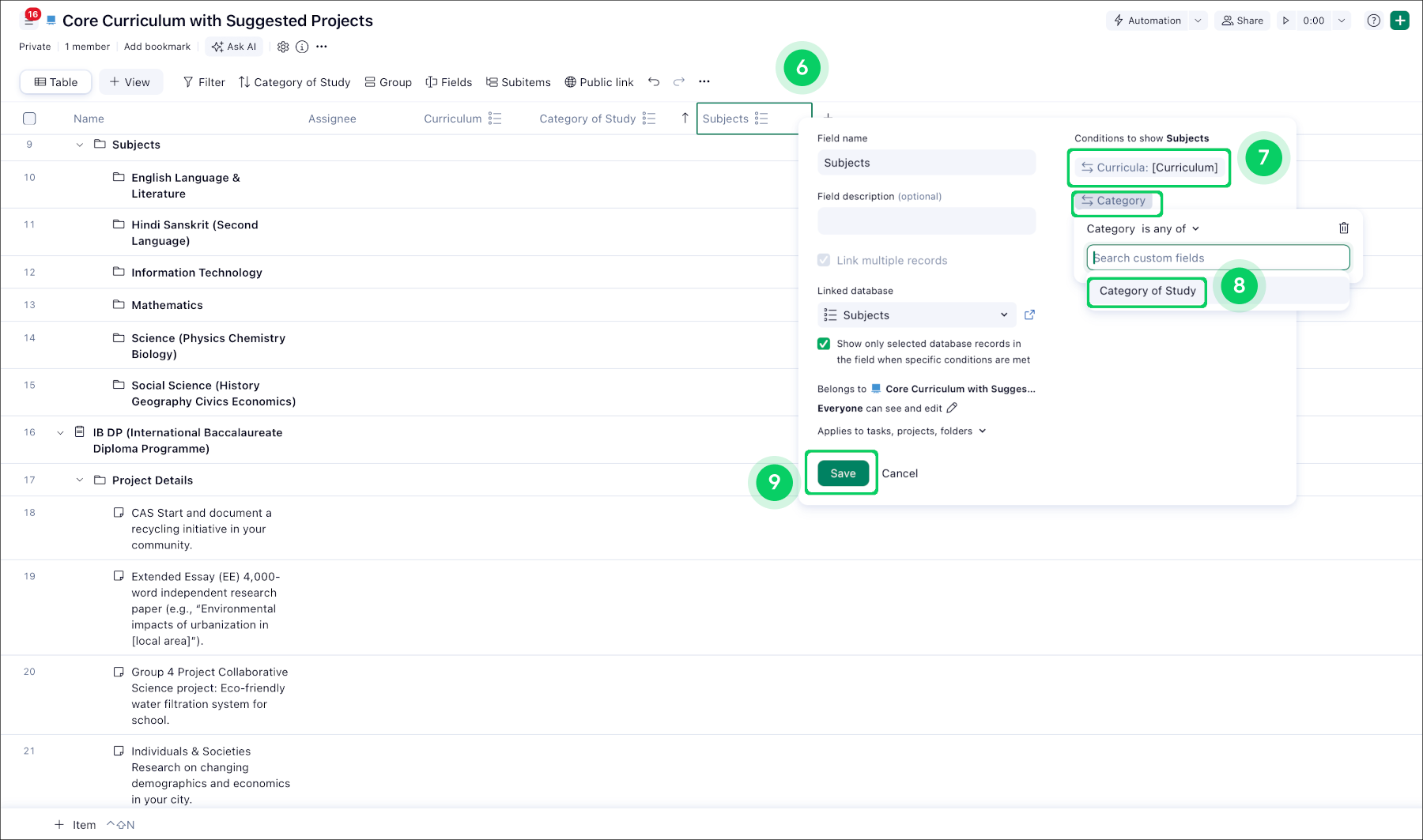Viewport: 1423px width, 840px height.
Task: Select all rows with the header checkbox
Action: pyautogui.click(x=29, y=118)
